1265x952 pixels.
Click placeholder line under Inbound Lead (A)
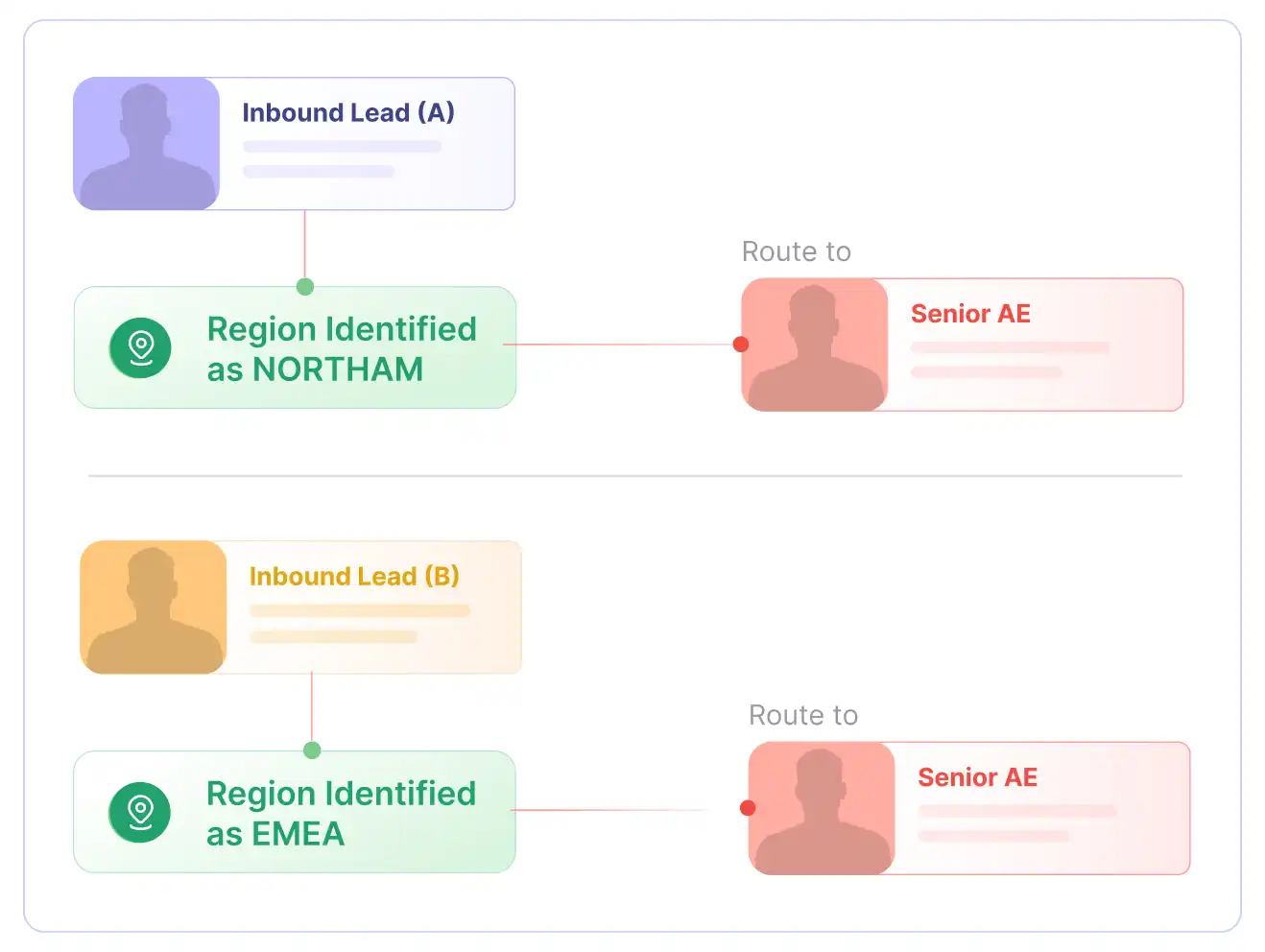coord(343,147)
